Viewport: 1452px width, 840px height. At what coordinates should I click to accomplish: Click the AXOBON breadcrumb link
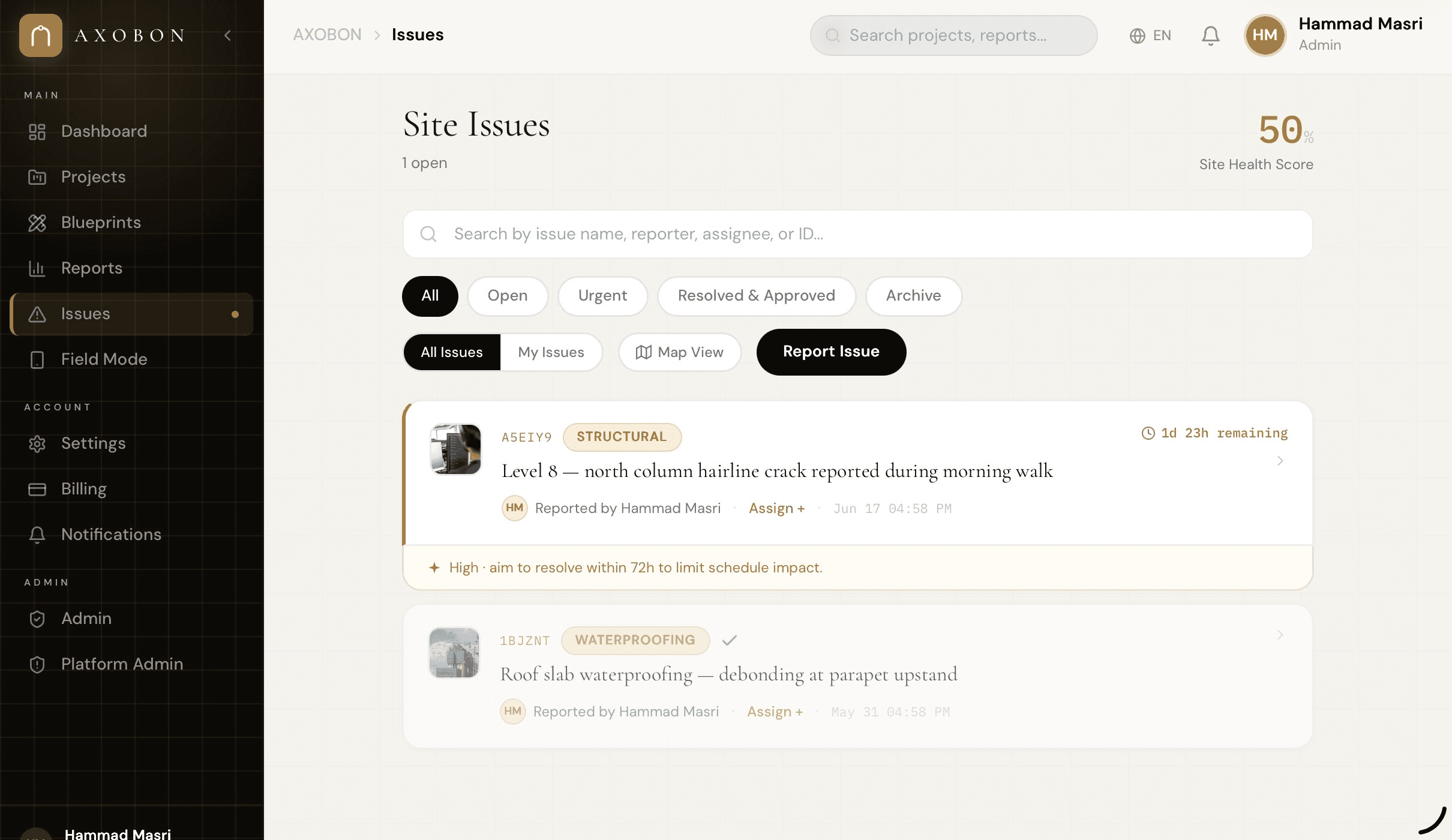327,35
